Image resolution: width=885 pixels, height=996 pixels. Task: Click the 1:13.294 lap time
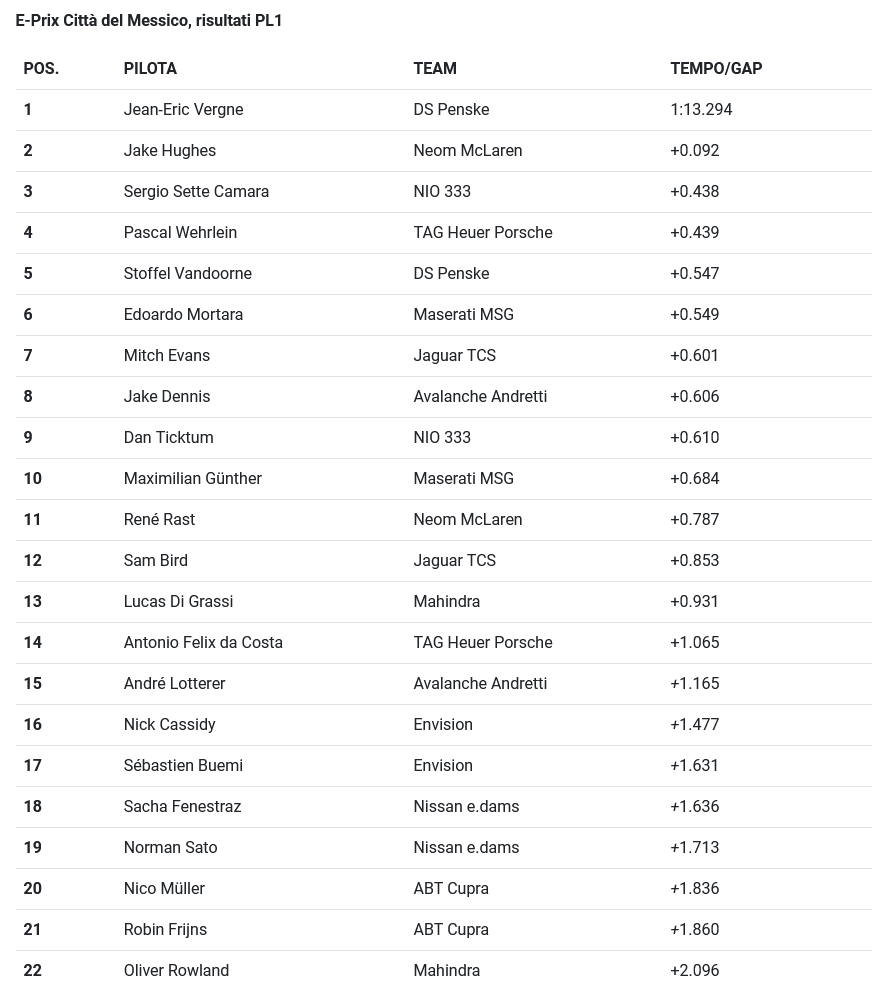pos(701,110)
